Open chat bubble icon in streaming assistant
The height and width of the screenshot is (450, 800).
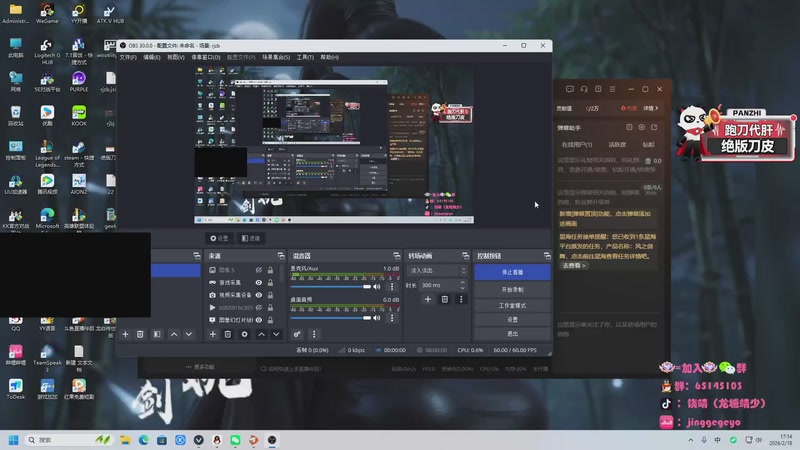(x=570, y=89)
